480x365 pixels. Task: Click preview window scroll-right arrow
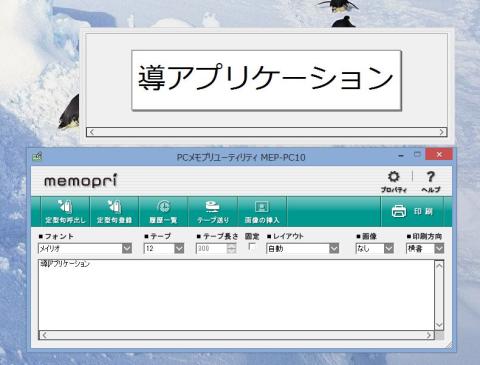[x=442, y=132]
